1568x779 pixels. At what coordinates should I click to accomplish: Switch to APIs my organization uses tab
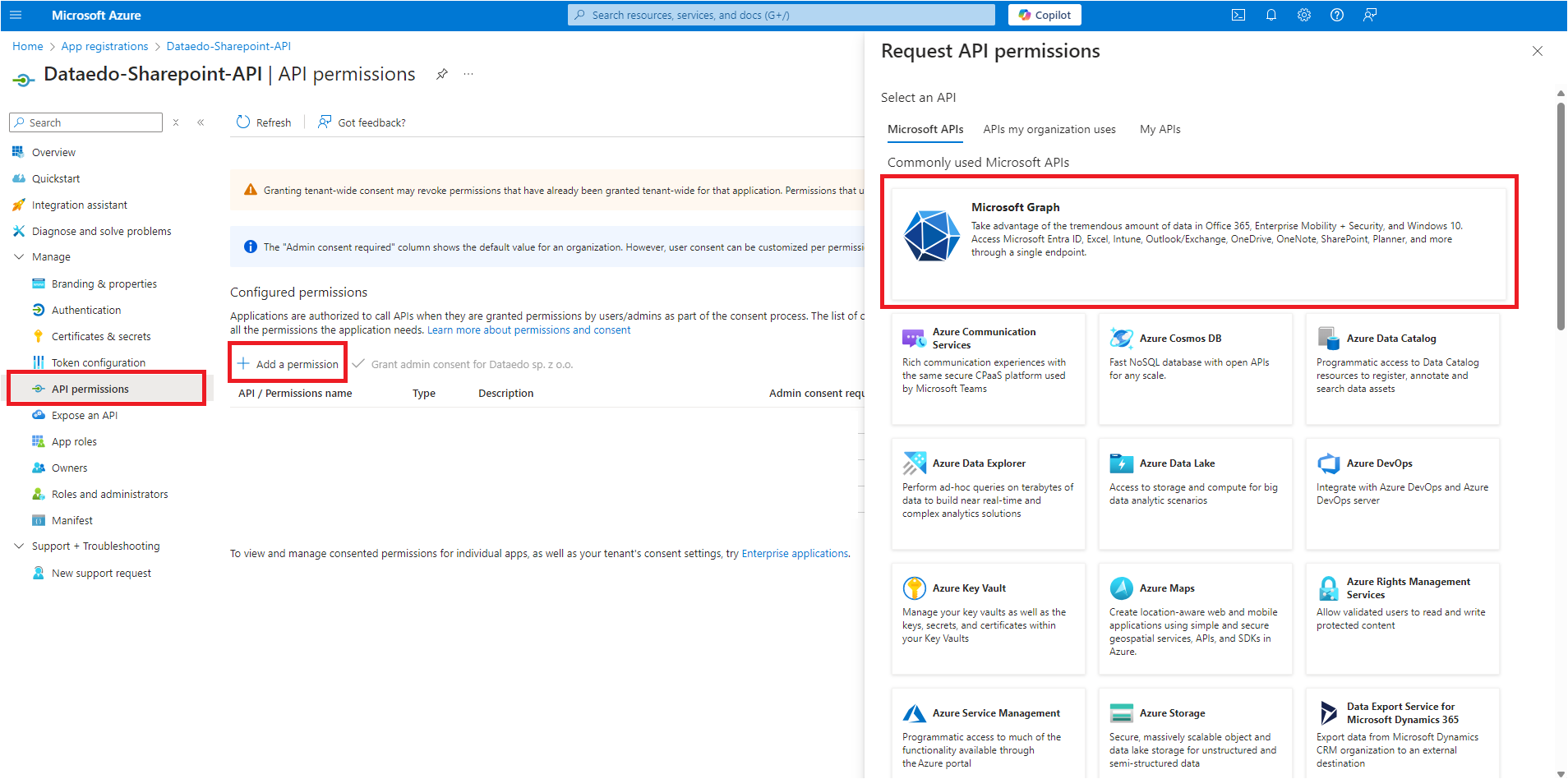click(x=1049, y=130)
